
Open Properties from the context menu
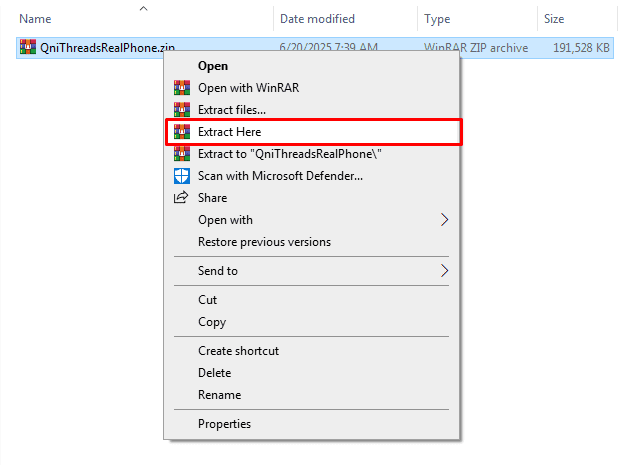[224, 424]
